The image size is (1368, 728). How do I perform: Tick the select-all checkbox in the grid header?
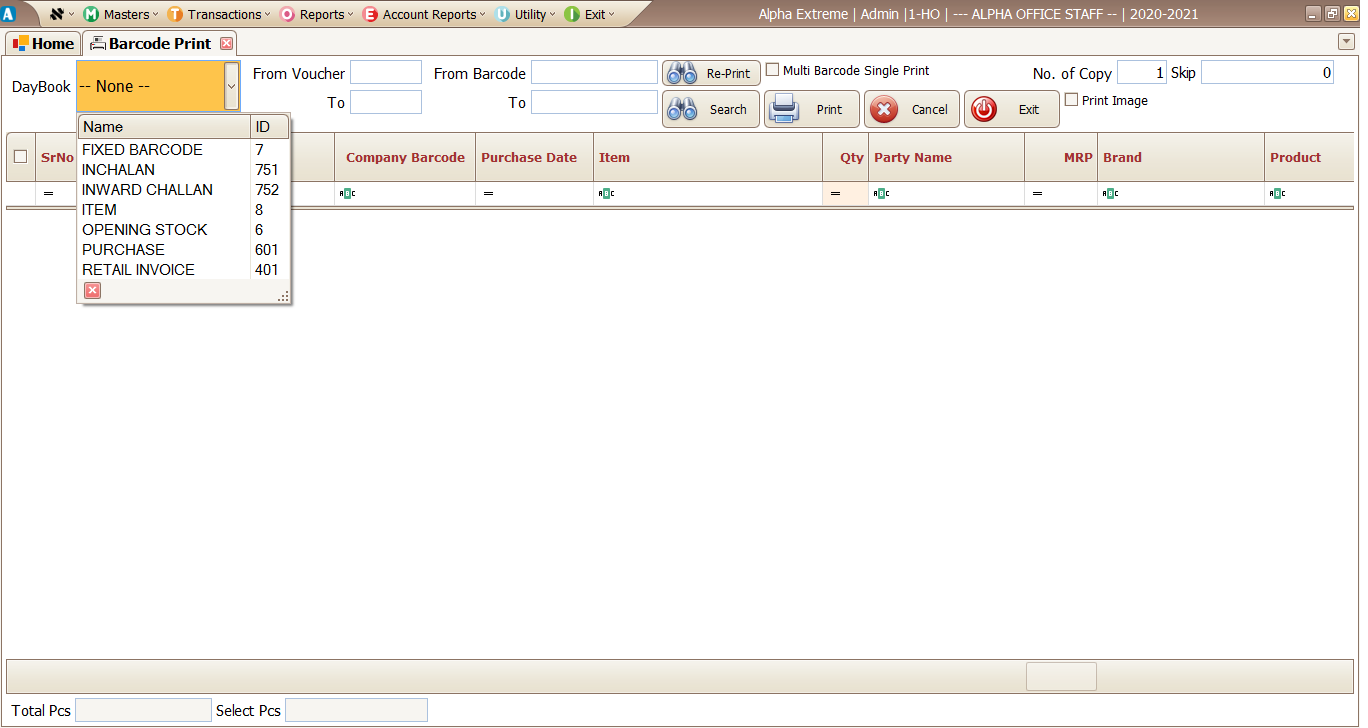pos(20,157)
